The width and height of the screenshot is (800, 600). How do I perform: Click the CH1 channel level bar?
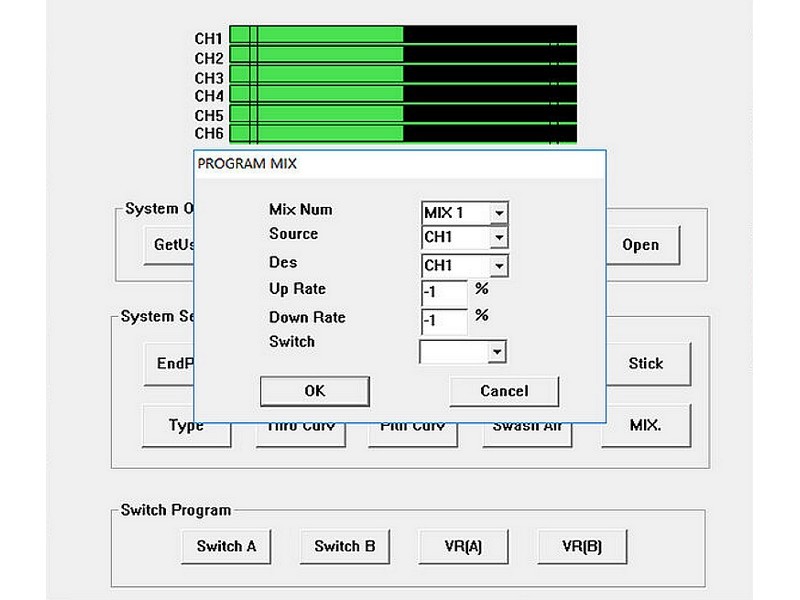tap(403, 35)
